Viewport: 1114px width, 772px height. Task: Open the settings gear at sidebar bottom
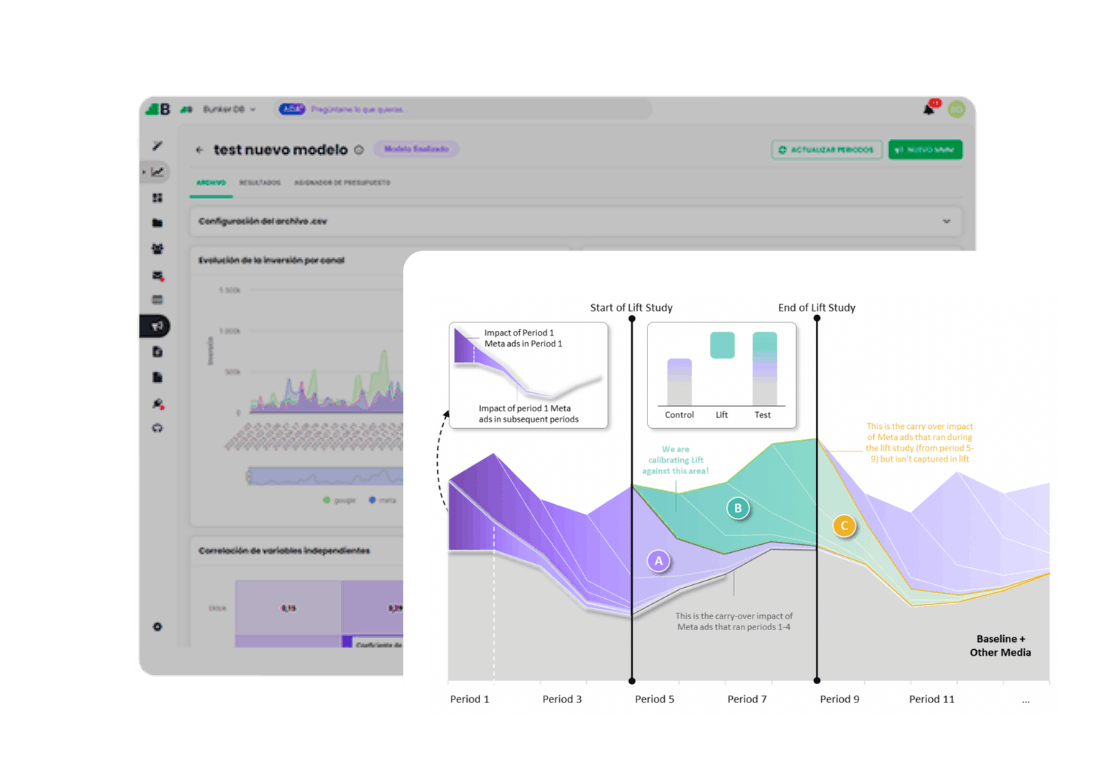pos(157,626)
